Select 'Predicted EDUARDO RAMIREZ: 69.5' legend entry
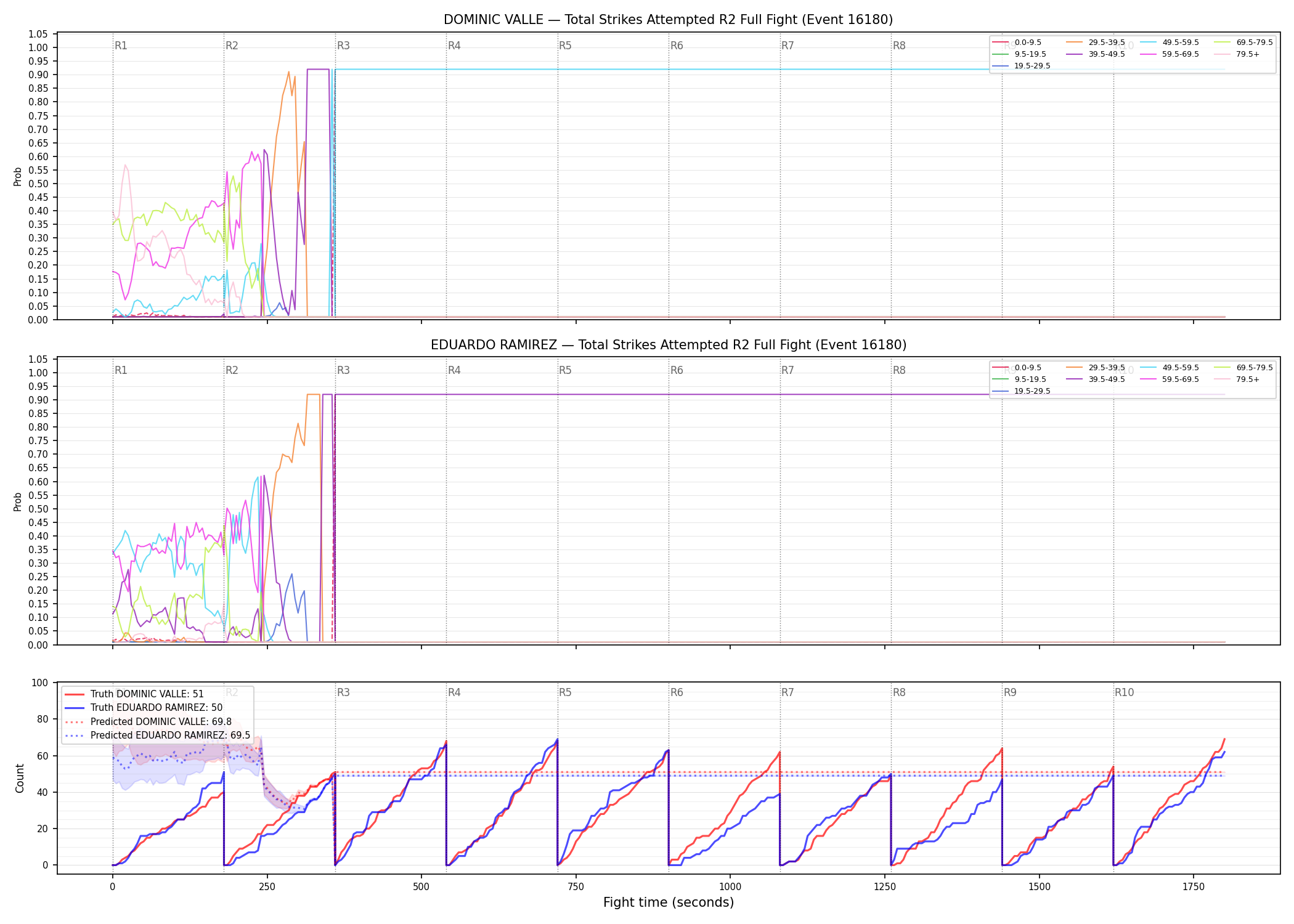The width and height of the screenshot is (1294, 924). [158, 736]
